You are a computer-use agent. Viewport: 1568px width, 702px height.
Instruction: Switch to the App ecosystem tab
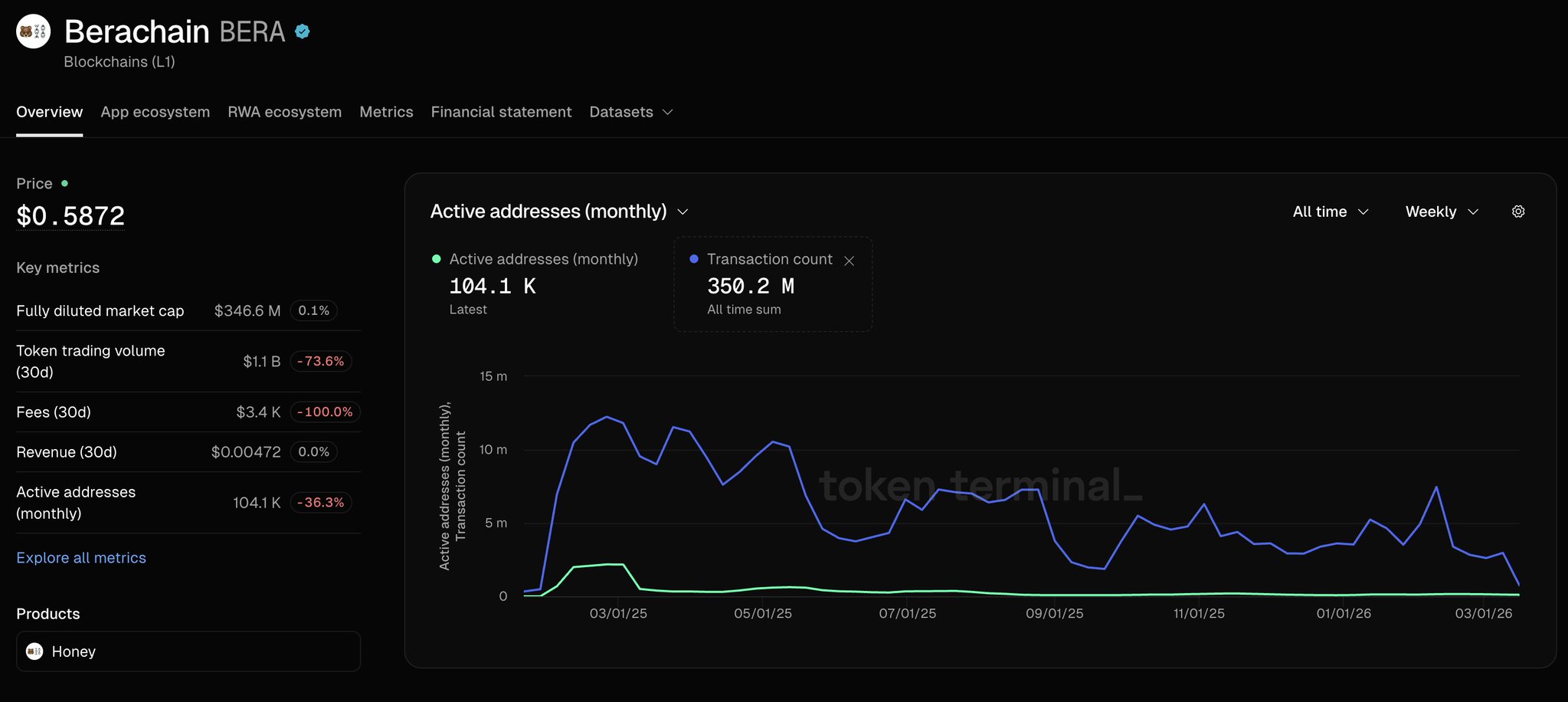(155, 112)
